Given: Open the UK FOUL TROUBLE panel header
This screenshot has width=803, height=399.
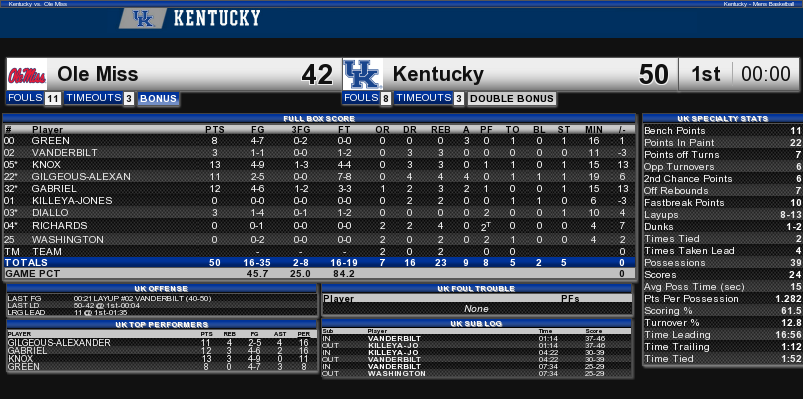Looking at the screenshot, I should tap(476, 289).
